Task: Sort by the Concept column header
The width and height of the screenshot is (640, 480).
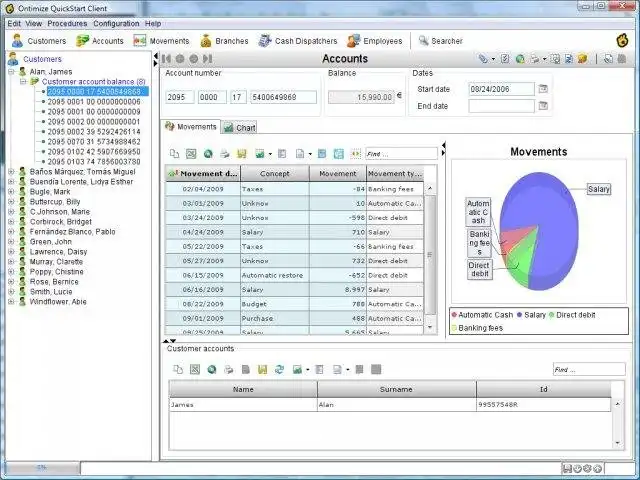Action: coord(275,173)
